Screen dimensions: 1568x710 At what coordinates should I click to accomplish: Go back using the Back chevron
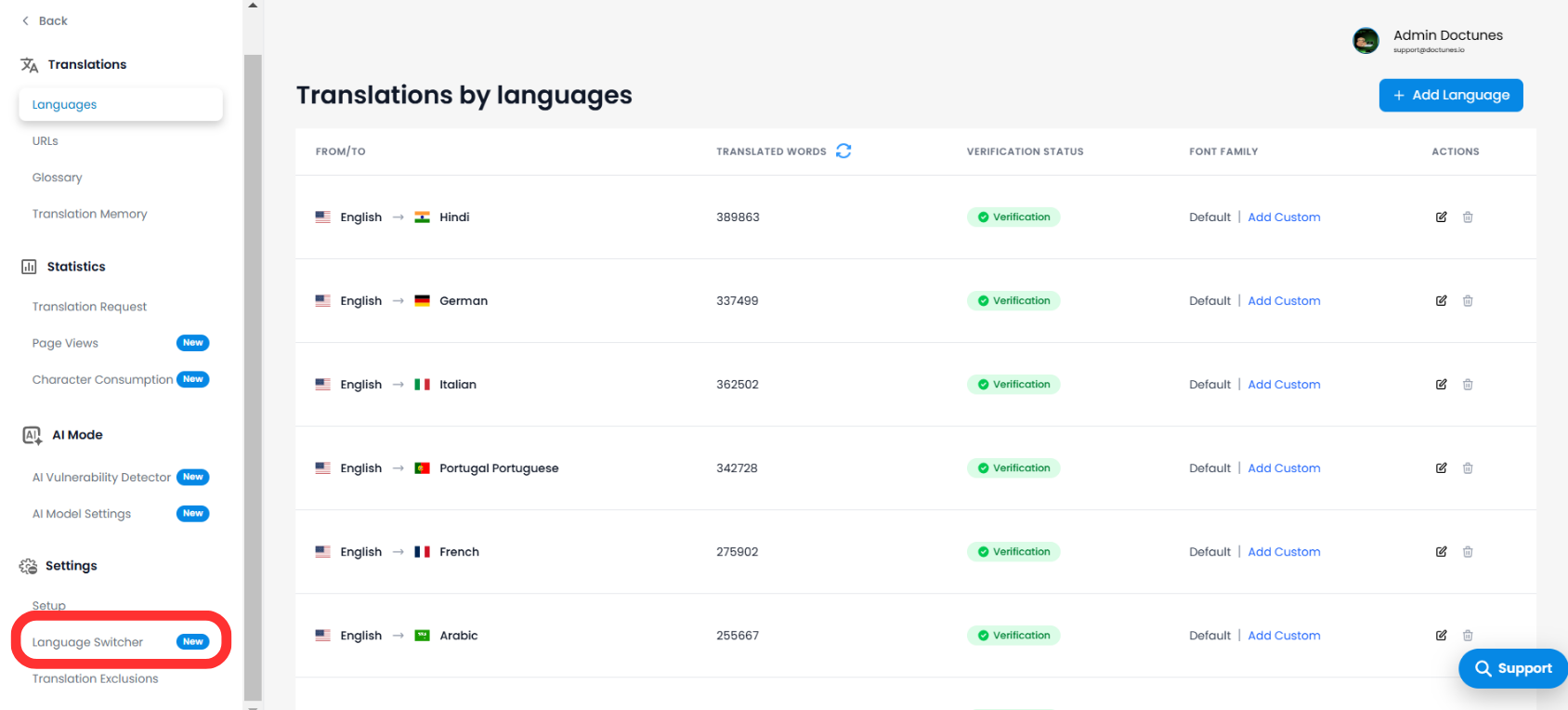[26, 20]
